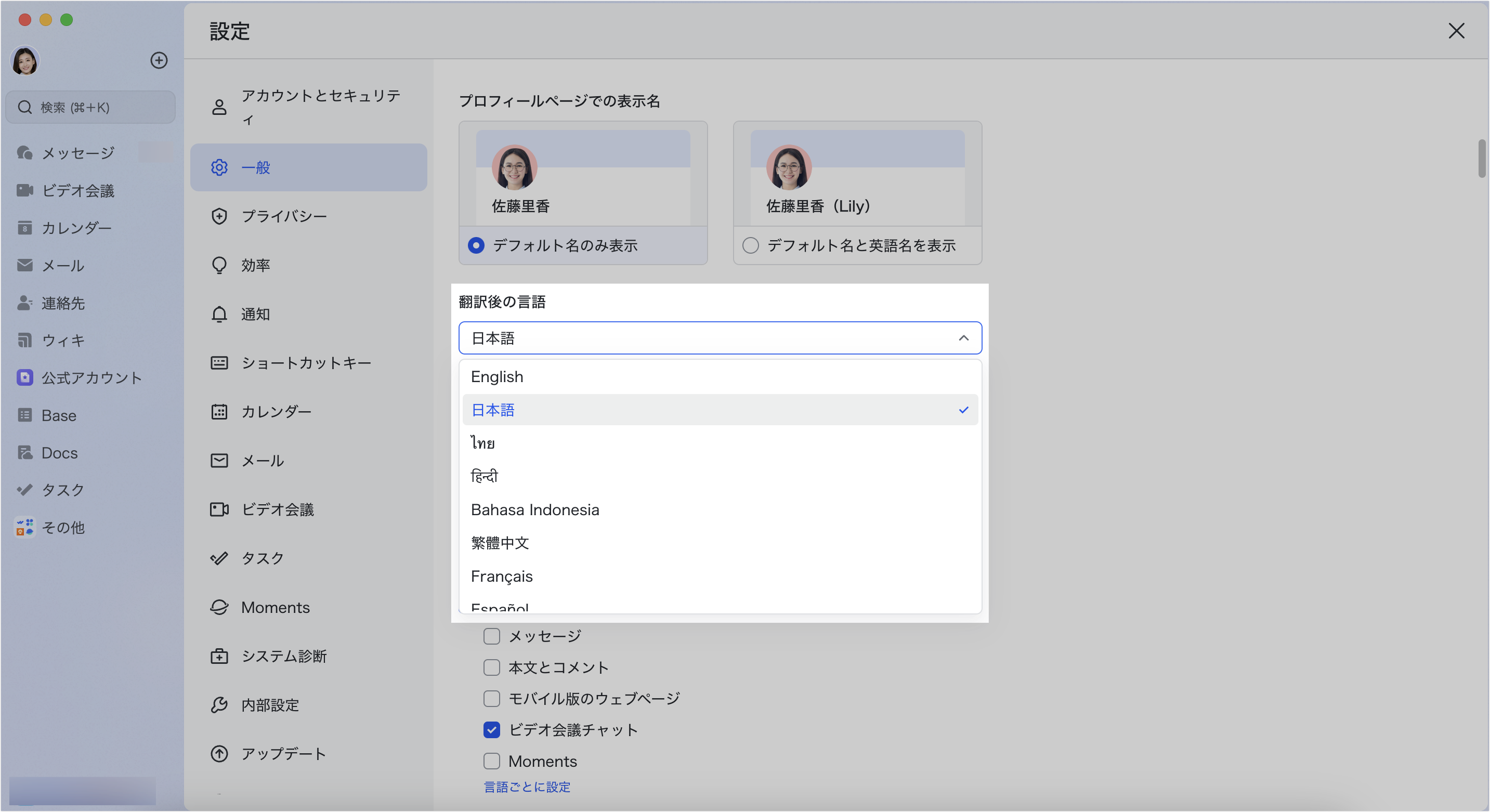Open ビデオ会議 in the left sidebar
The width and height of the screenshot is (1490, 812).
click(x=77, y=190)
